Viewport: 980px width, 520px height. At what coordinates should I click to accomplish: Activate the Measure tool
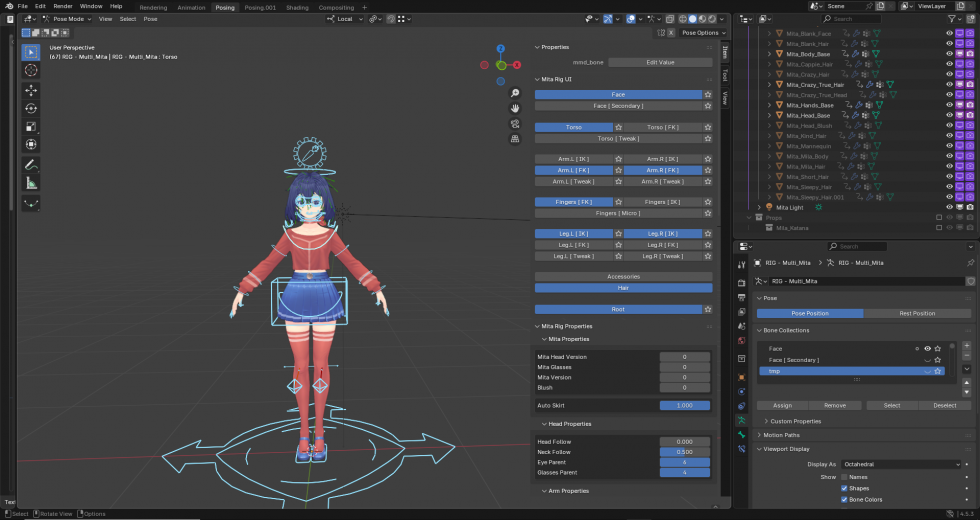pos(31,183)
